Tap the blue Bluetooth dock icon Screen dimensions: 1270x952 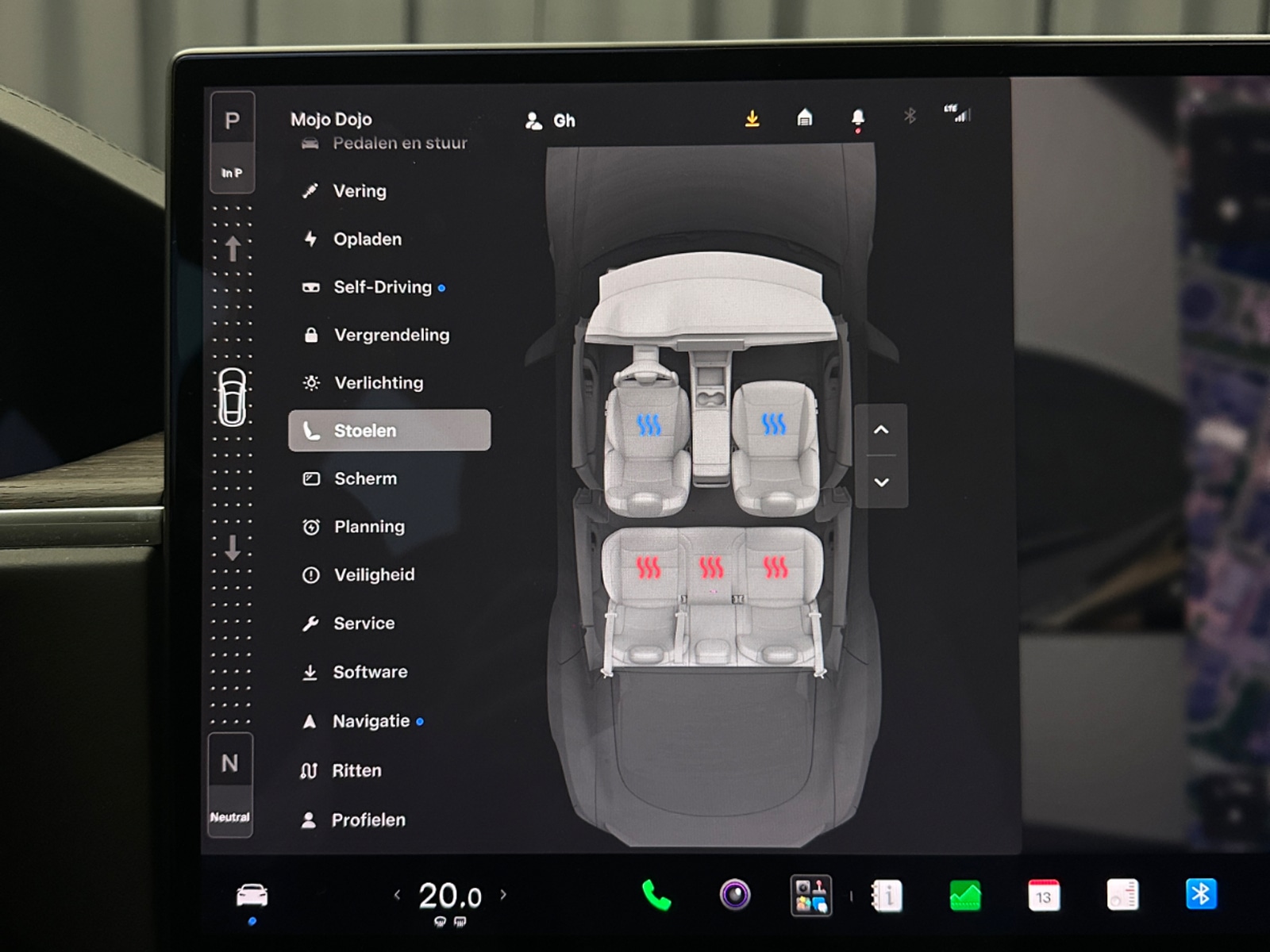tap(1200, 894)
